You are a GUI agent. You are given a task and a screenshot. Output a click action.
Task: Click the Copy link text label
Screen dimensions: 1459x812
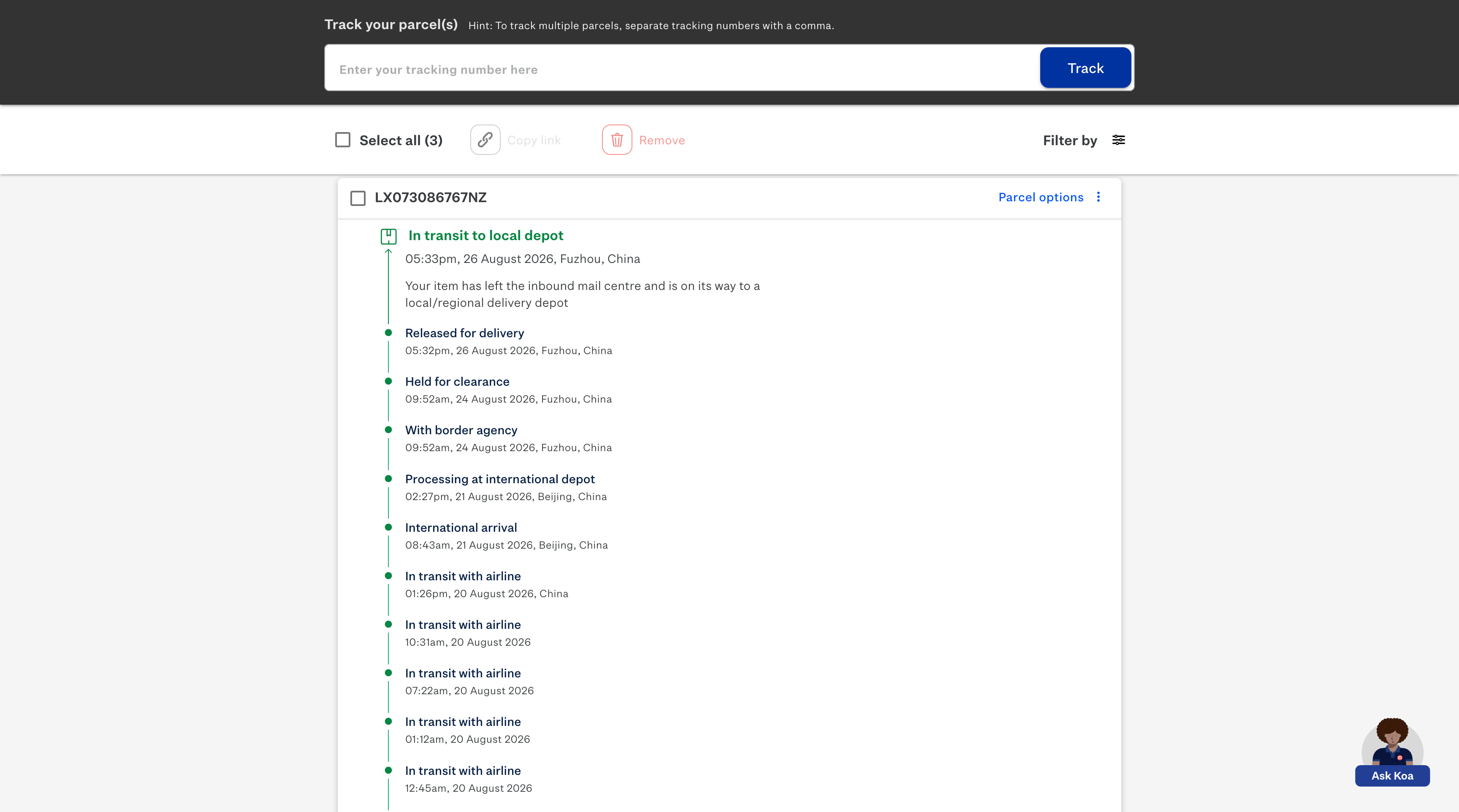pyautogui.click(x=534, y=141)
